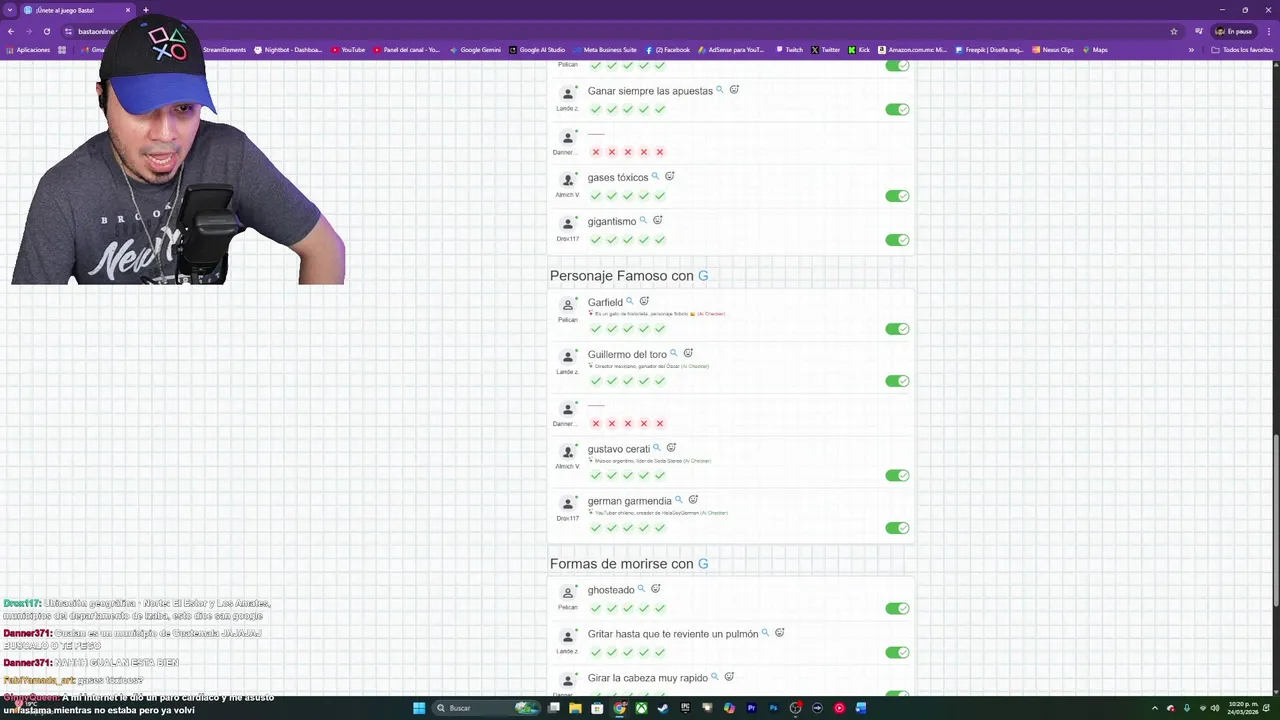
Task: React to 'Girar la cabeza muy rapido'
Action: (x=729, y=677)
